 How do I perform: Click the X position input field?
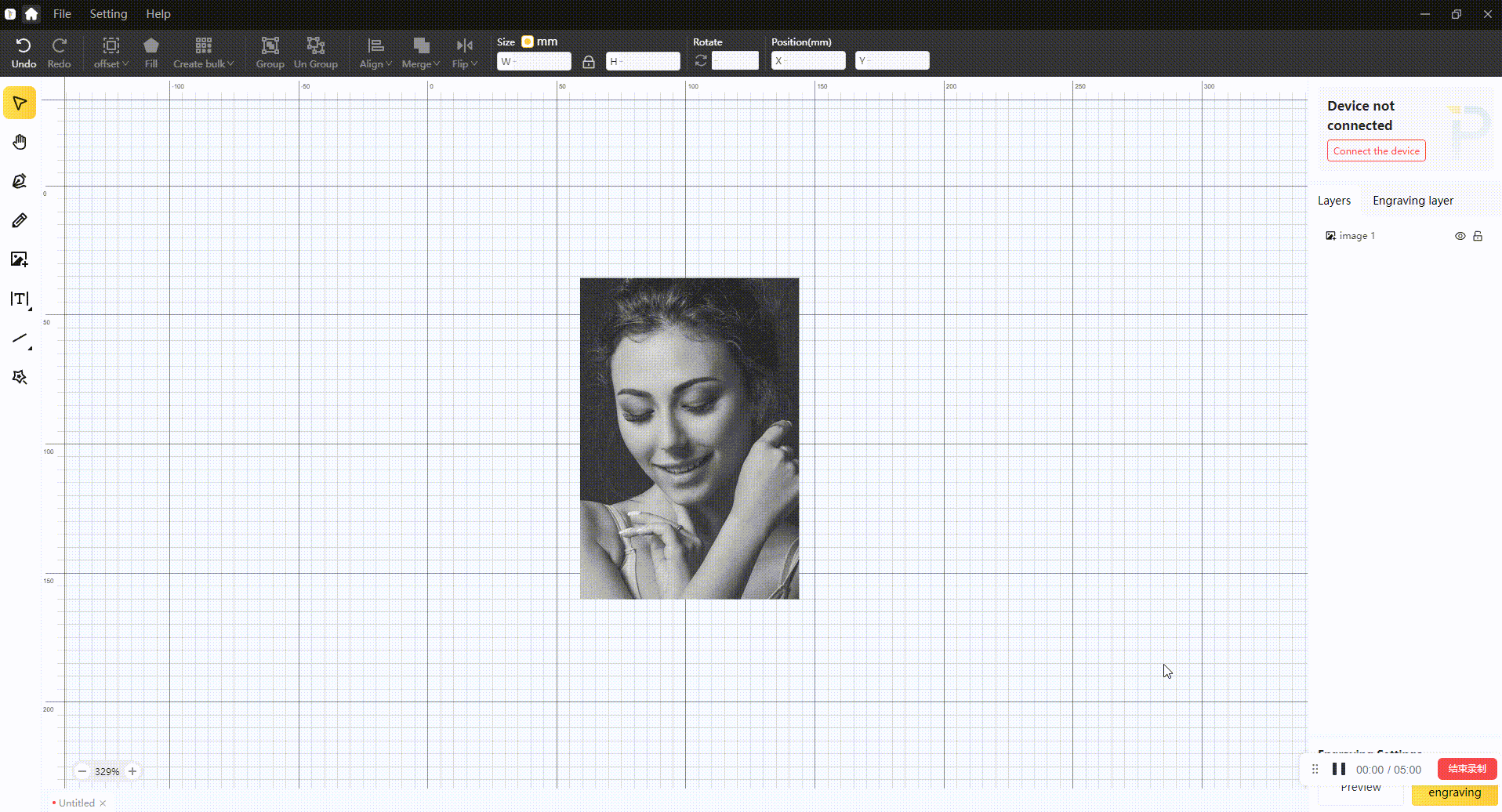click(808, 60)
